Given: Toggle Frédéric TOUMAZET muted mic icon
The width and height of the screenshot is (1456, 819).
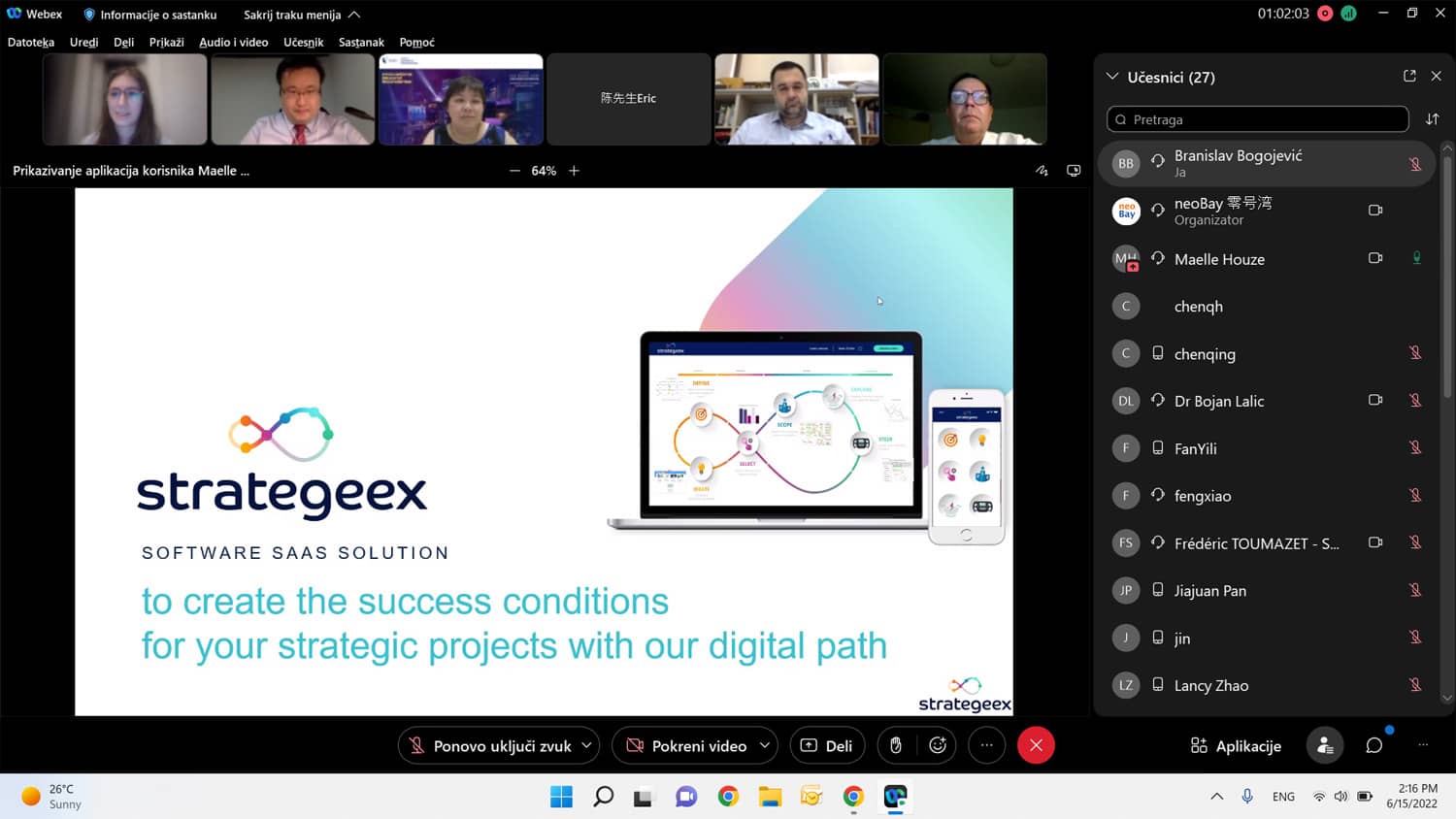Looking at the screenshot, I should pyautogui.click(x=1415, y=543).
